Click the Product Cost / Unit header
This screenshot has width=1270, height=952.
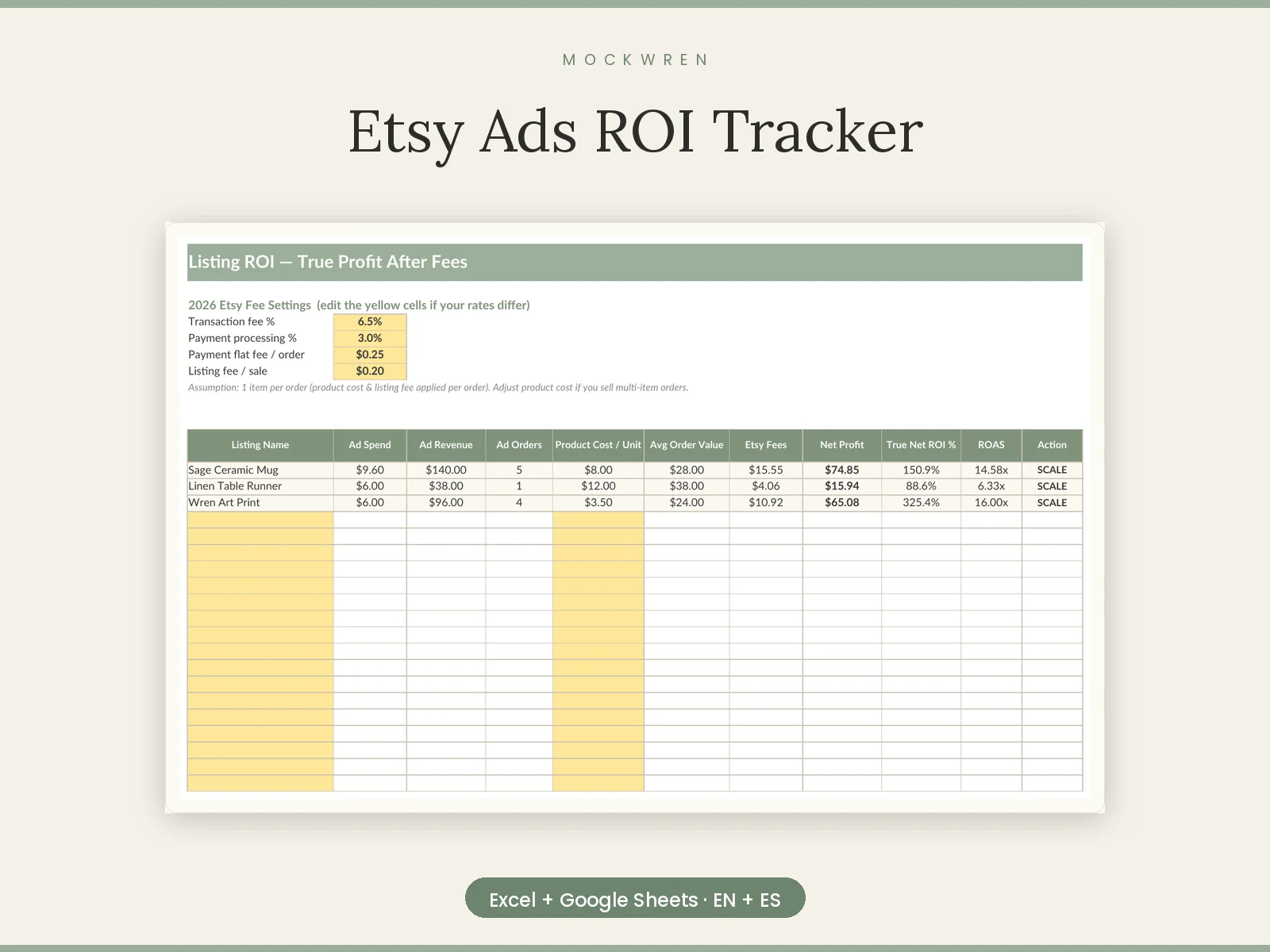point(598,445)
